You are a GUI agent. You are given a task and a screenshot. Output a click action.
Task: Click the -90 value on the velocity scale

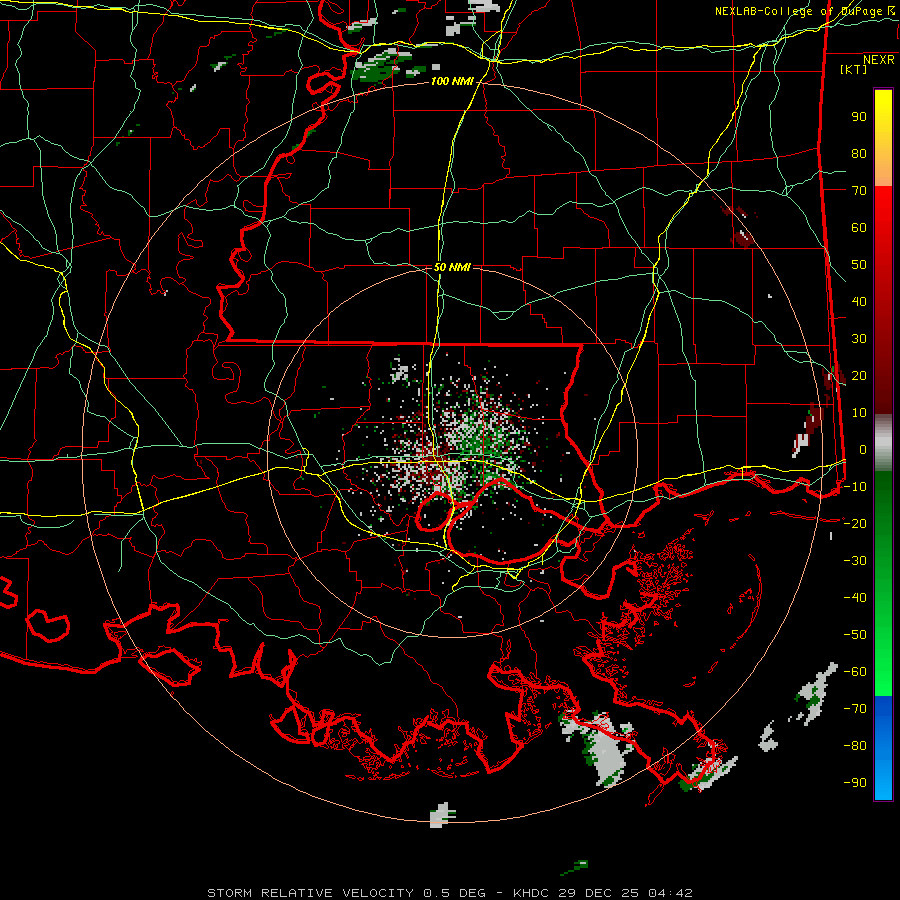[855, 783]
